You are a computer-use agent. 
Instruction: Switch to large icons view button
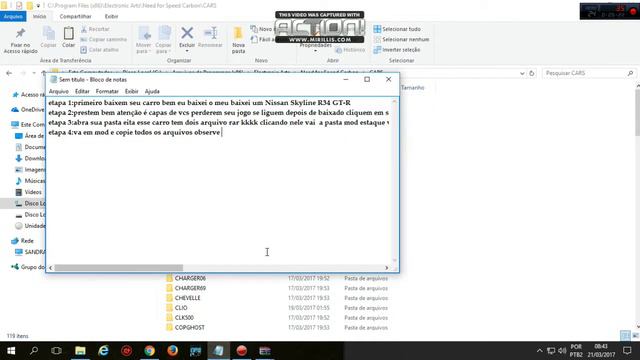(635, 336)
